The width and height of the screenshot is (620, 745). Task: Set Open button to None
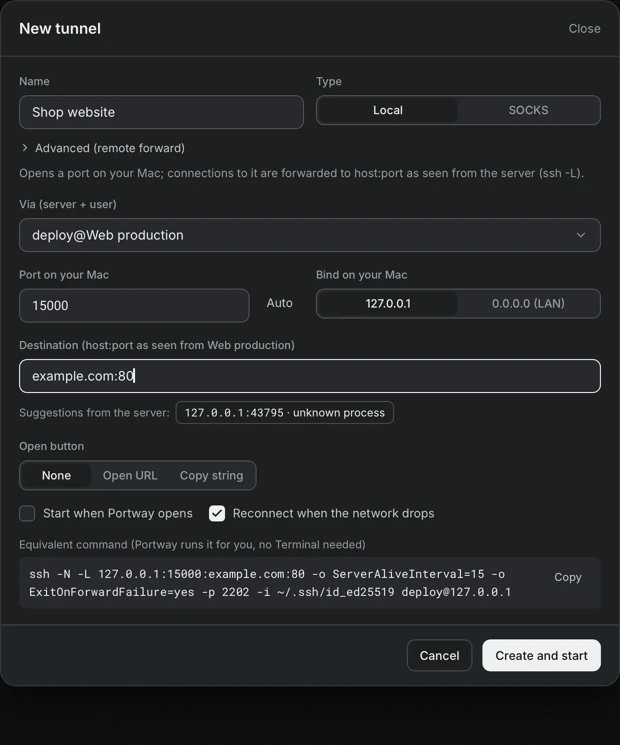tap(56, 476)
